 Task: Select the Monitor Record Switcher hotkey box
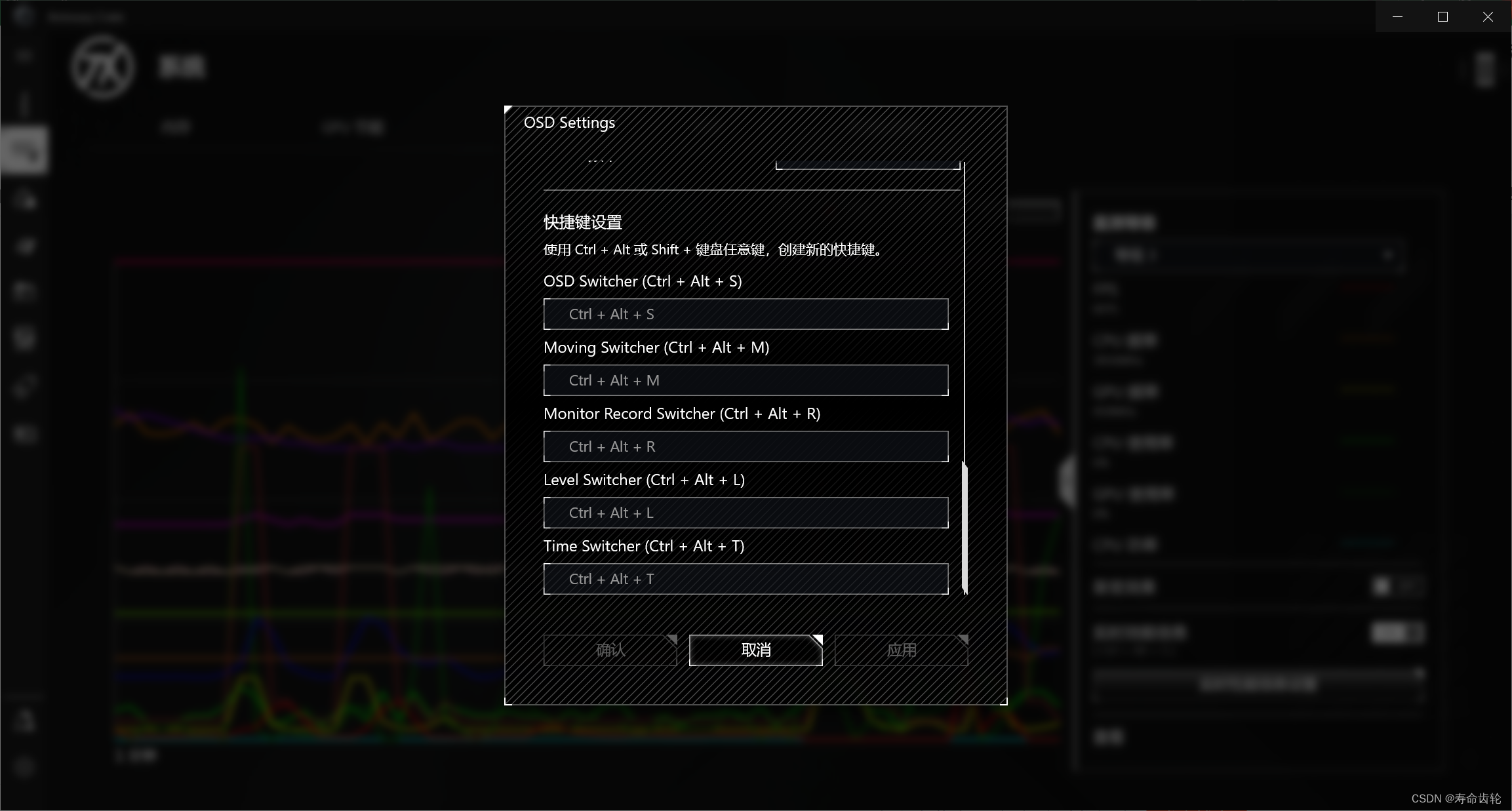coord(746,446)
